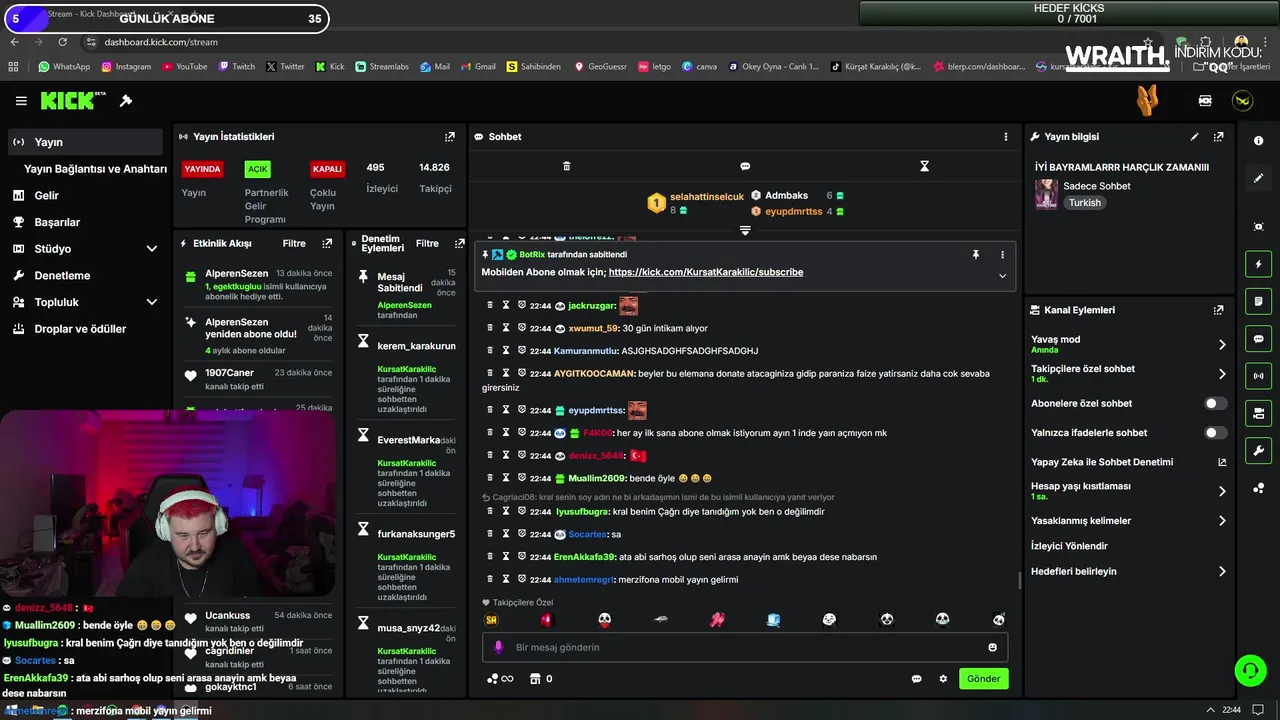Click the Sadece Sohbet category thumbnail
The height and width of the screenshot is (720, 1280).
click(x=1046, y=194)
